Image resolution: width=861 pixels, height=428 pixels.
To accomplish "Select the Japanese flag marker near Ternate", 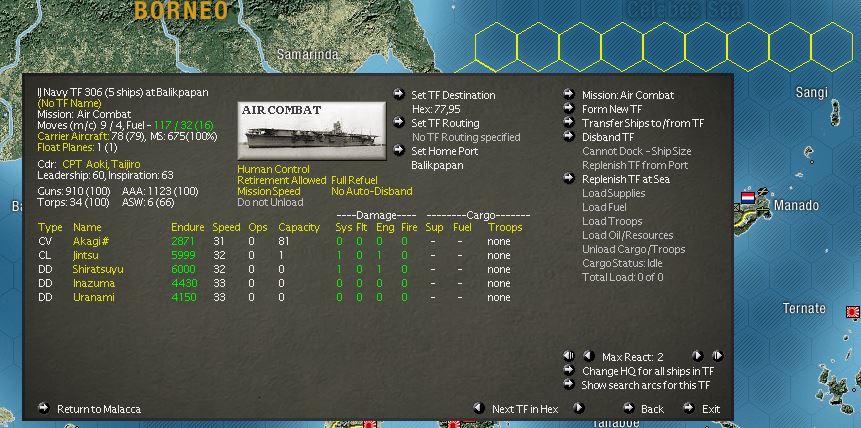I will [853, 312].
